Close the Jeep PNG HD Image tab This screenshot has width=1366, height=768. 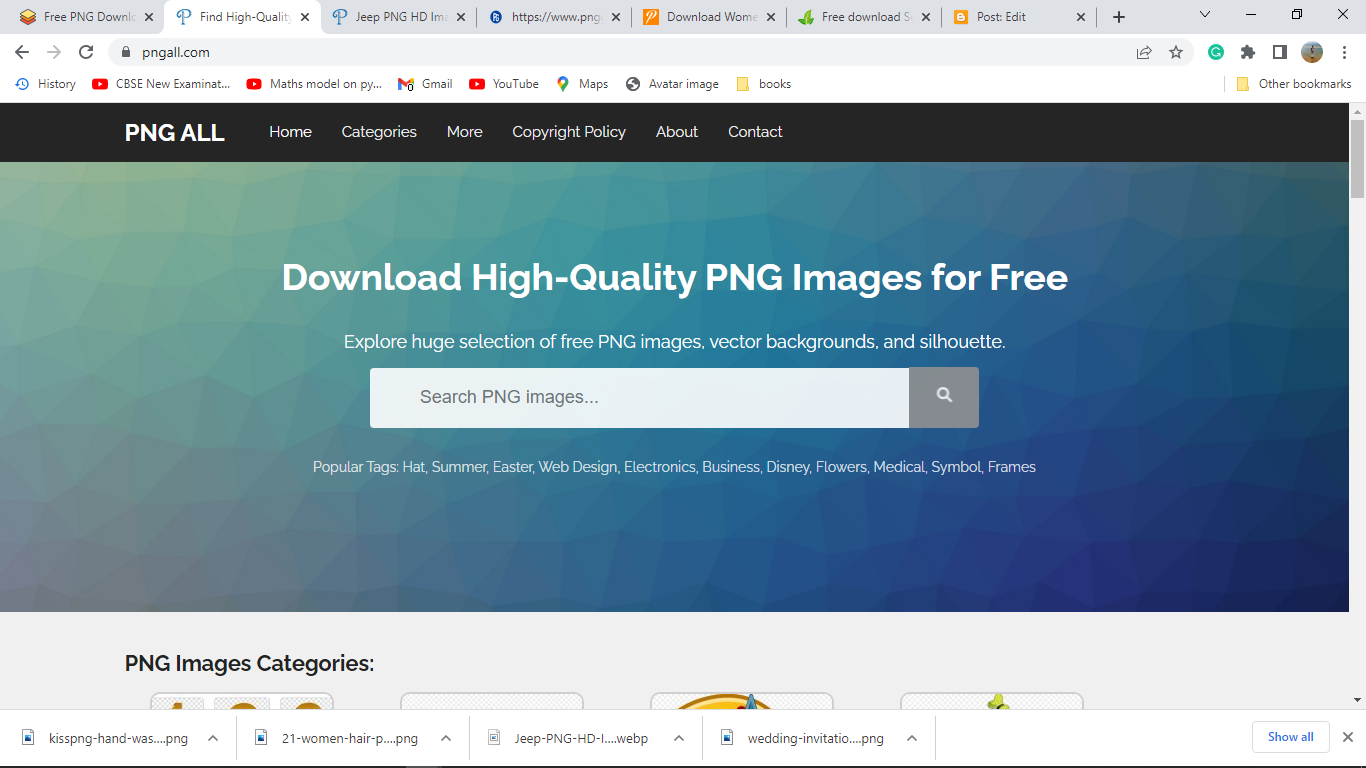point(461,17)
